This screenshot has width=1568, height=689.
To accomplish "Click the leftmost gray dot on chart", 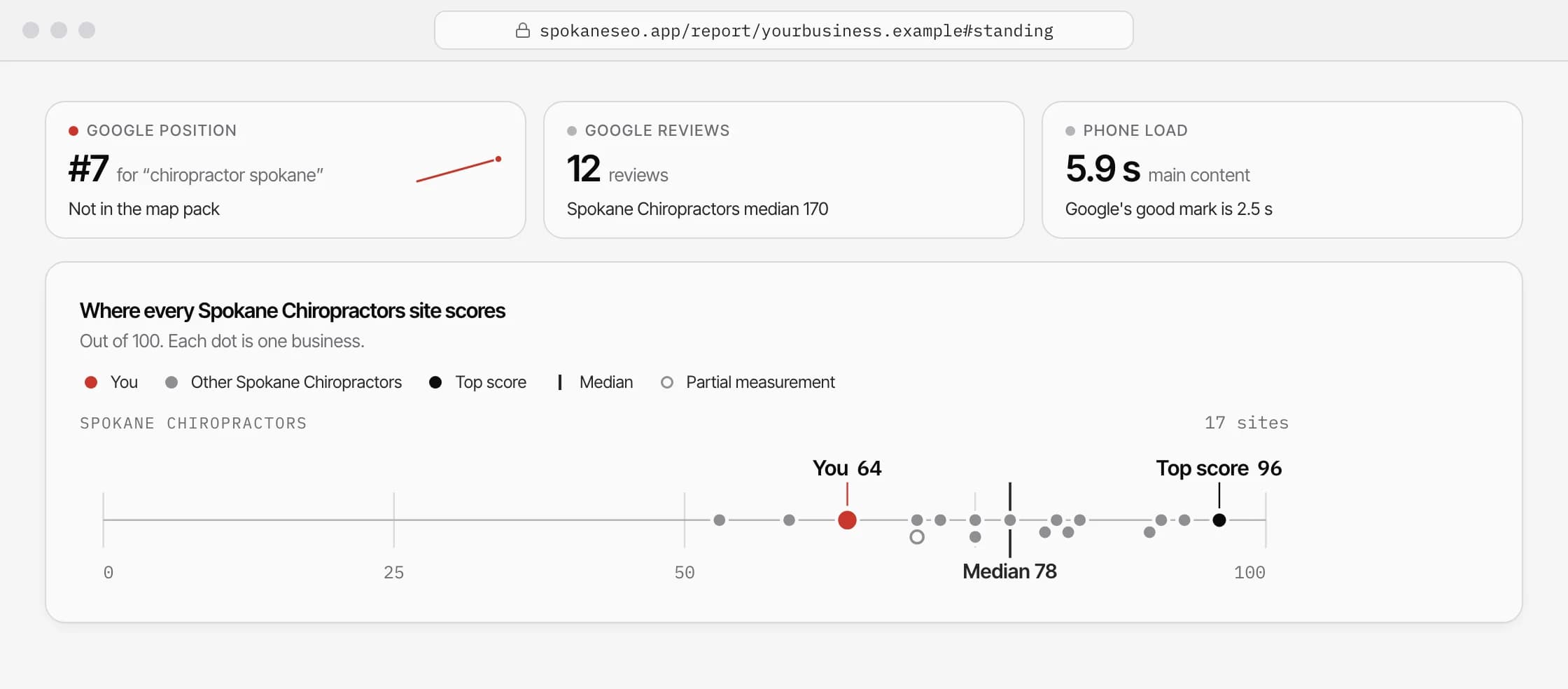I will pyautogui.click(x=719, y=520).
